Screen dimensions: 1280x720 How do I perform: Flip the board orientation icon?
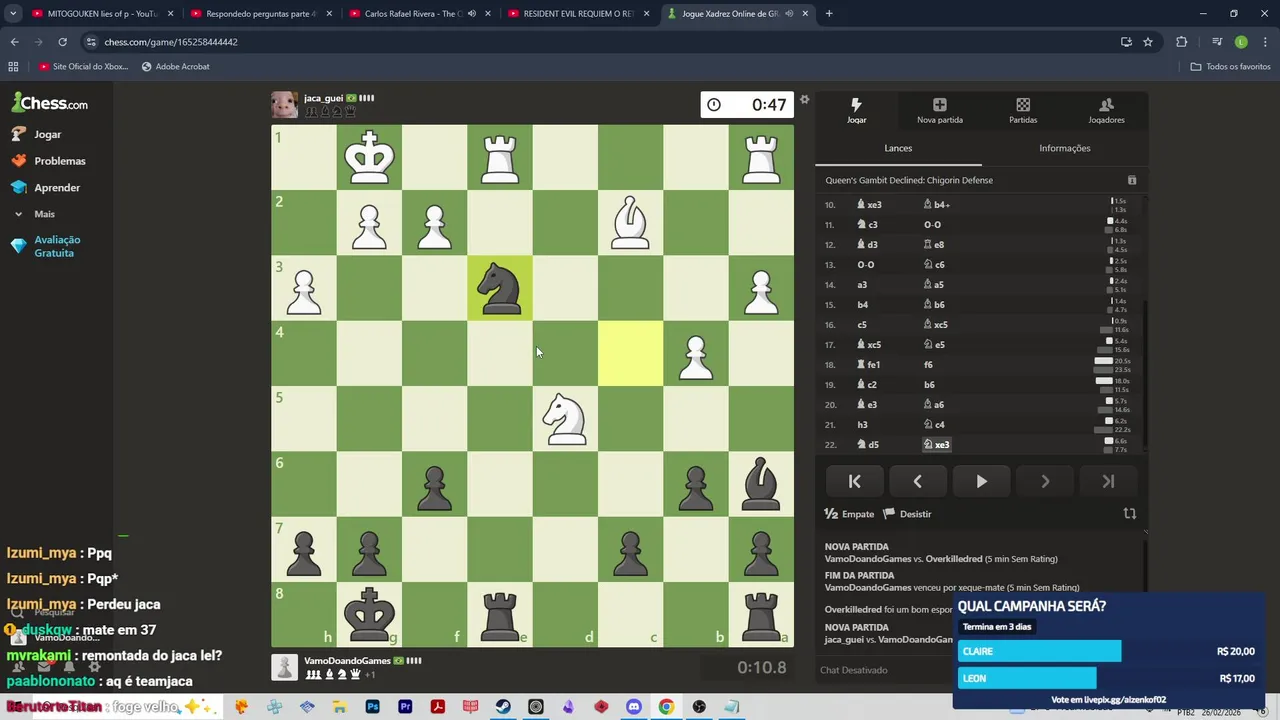click(1130, 513)
